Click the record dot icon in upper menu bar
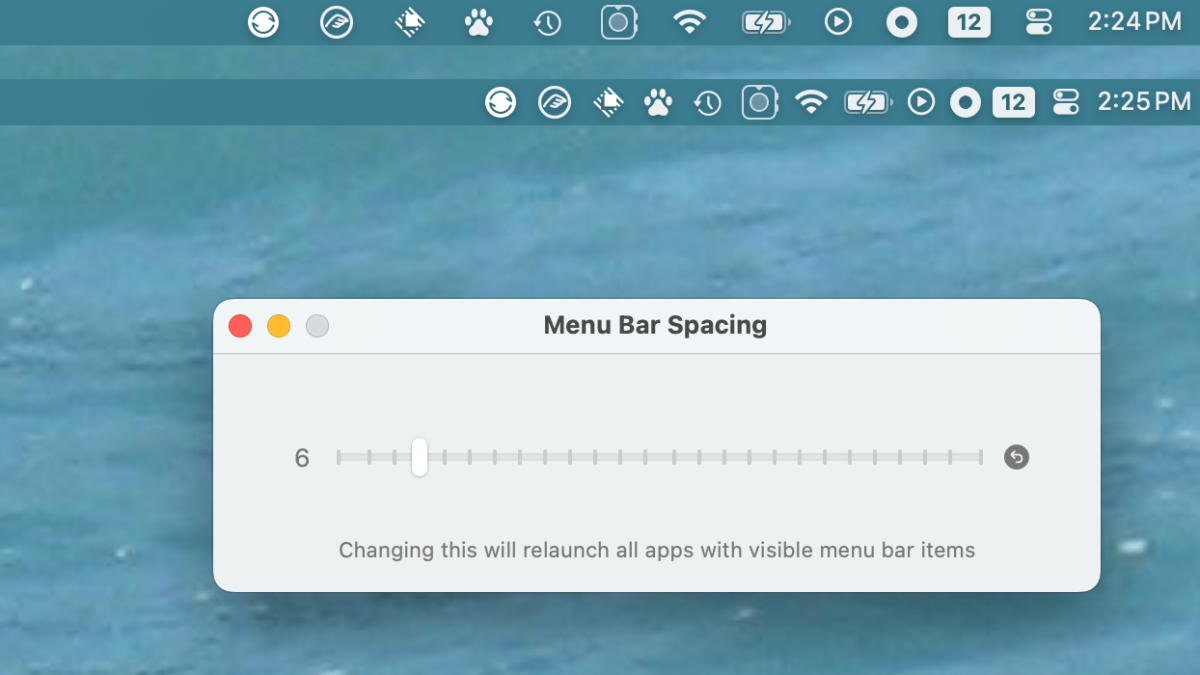Screen dimensions: 1200x675 pyautogui.click(x=902, y=22)
